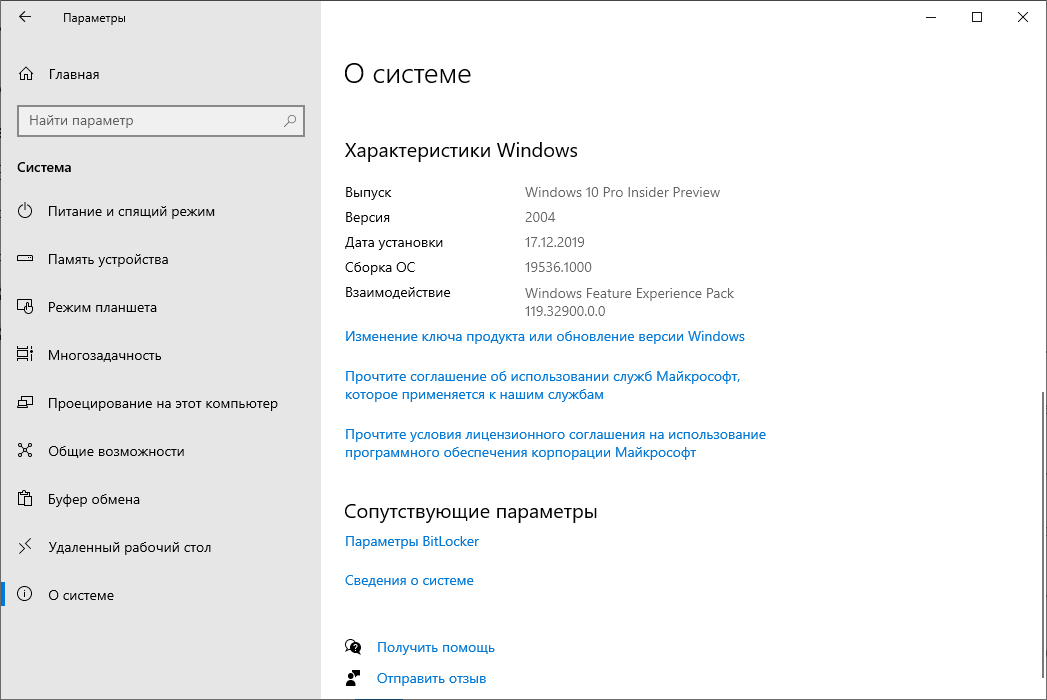1047x700 pixels.
Task: Select О системе in the sidebar
Action: tap(80, 595)
